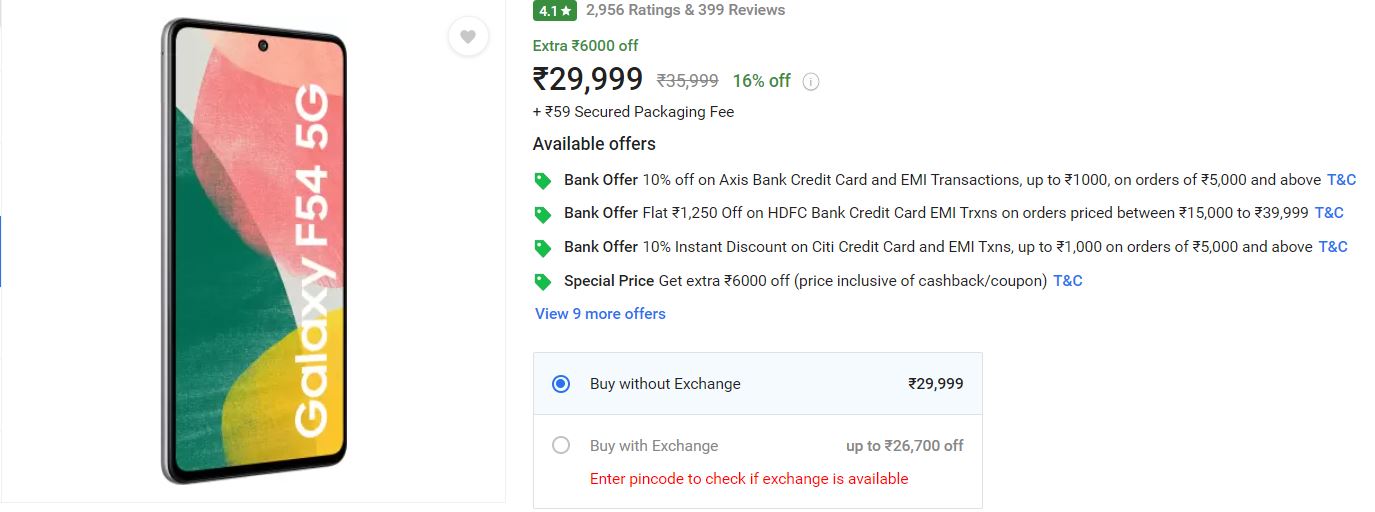Click the Galaxy F54 5G product image

(254, 250)
